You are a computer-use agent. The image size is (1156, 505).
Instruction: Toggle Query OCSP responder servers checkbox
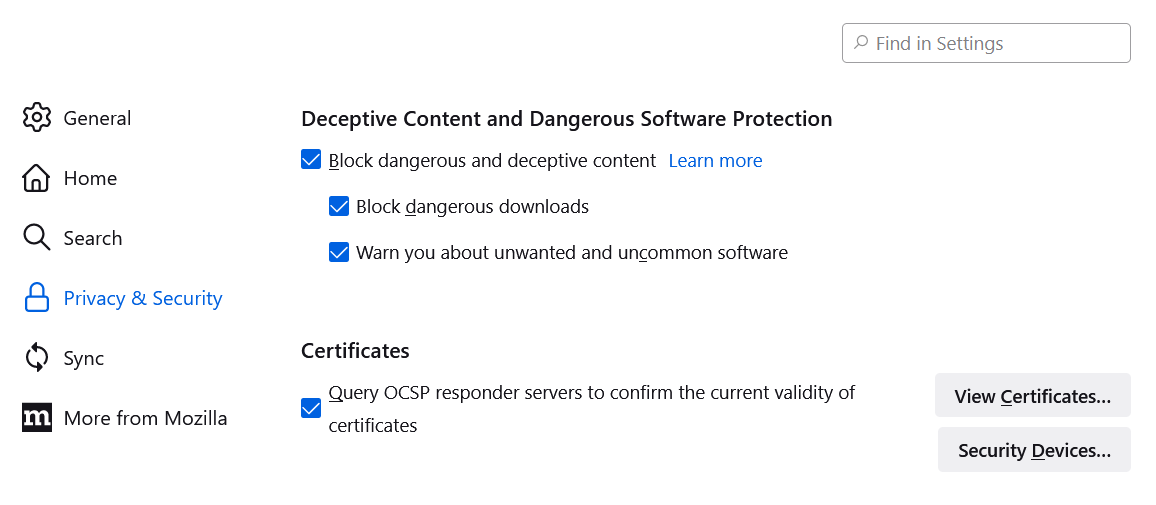coord(311,409)
